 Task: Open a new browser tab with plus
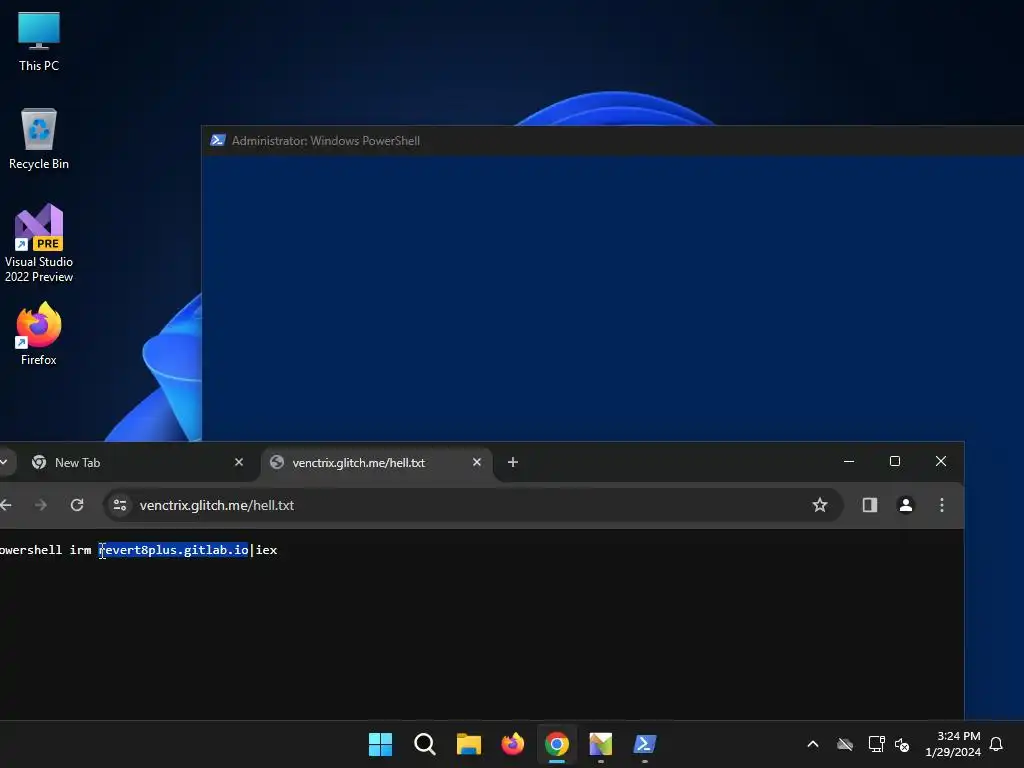point(513,462)
